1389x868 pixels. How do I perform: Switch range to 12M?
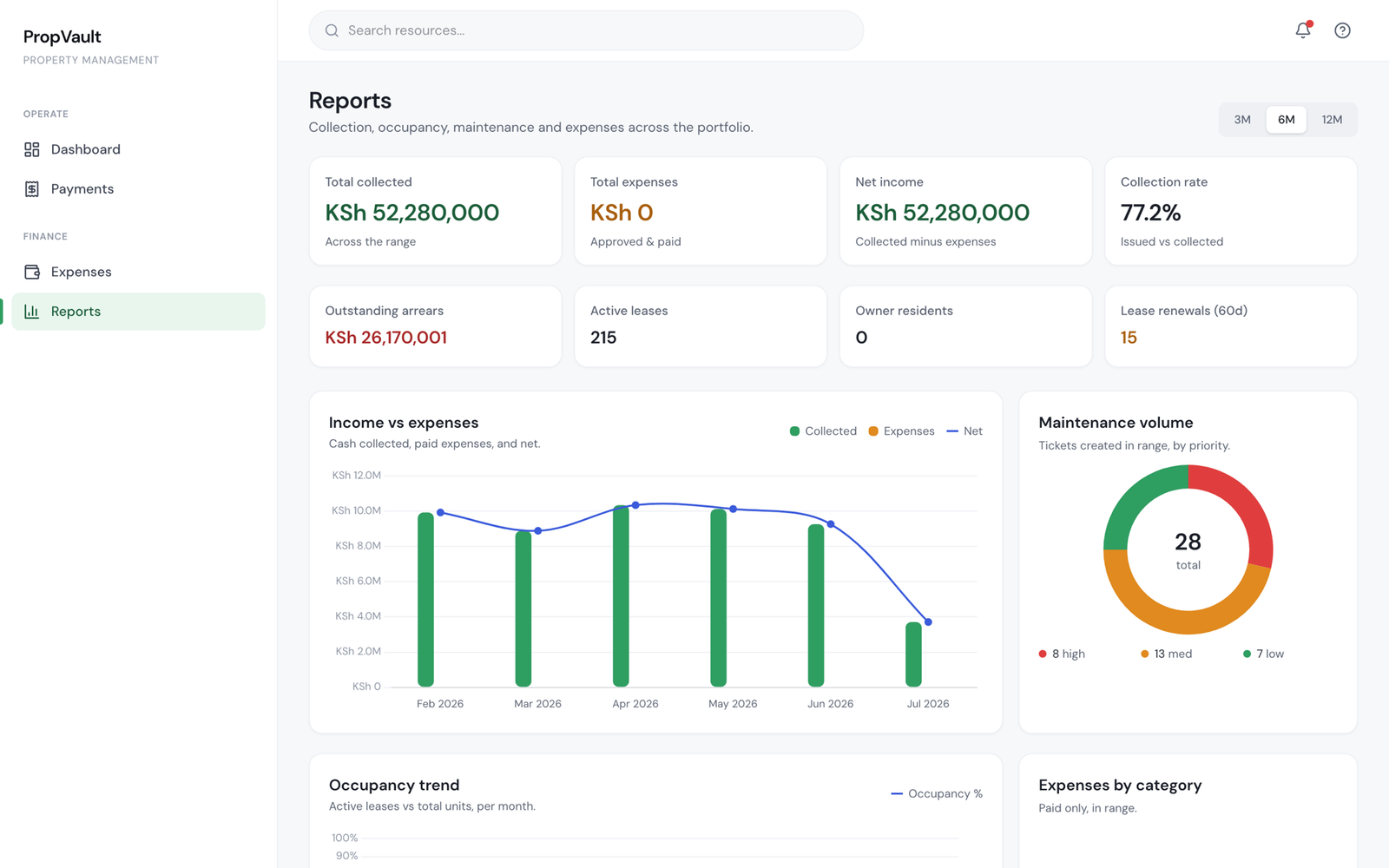pyautogui.click(x=1332, y=120)
